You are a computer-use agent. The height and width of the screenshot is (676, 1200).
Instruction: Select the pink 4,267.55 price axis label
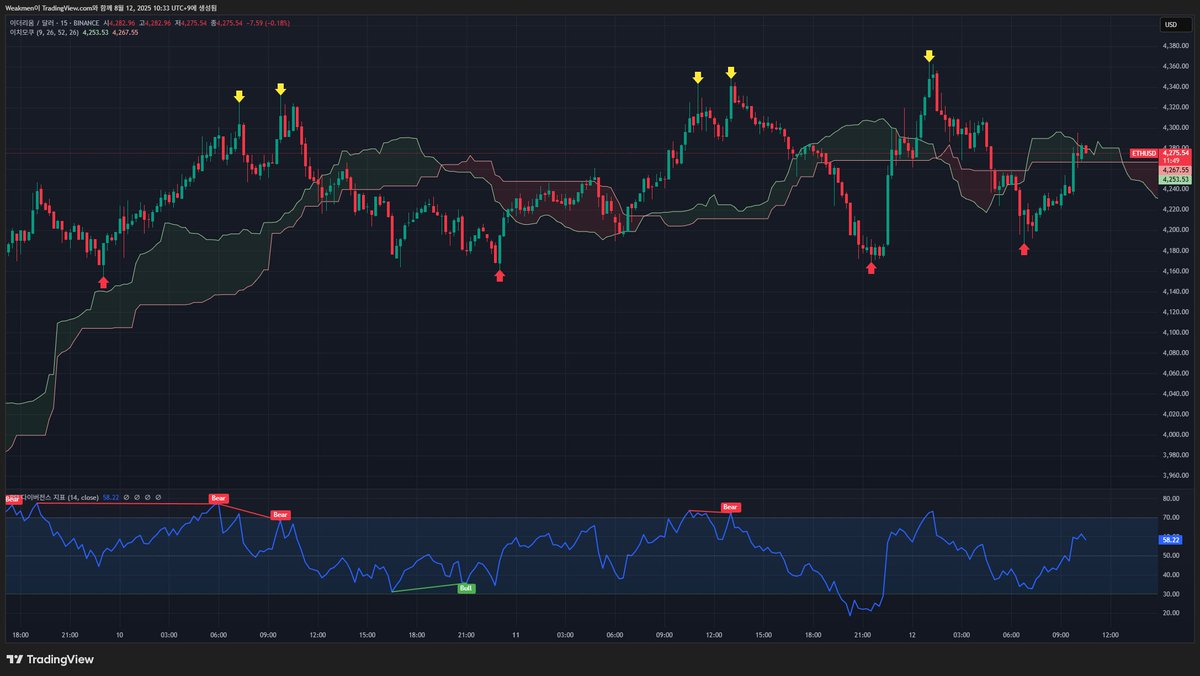(x=1174, y=171)
